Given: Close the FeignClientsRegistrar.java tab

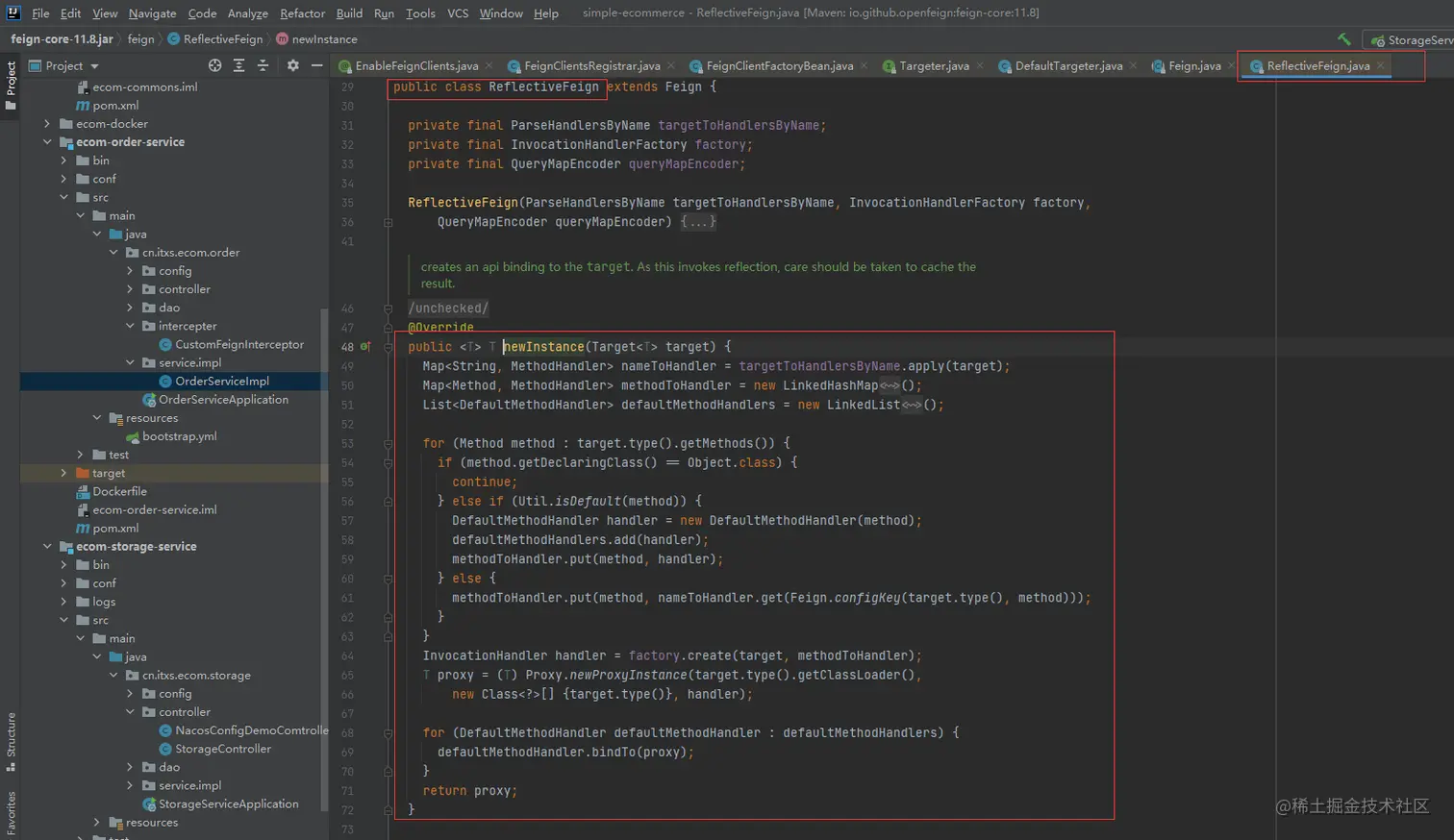Looking at the screenshot, I should tap(670, 65).
